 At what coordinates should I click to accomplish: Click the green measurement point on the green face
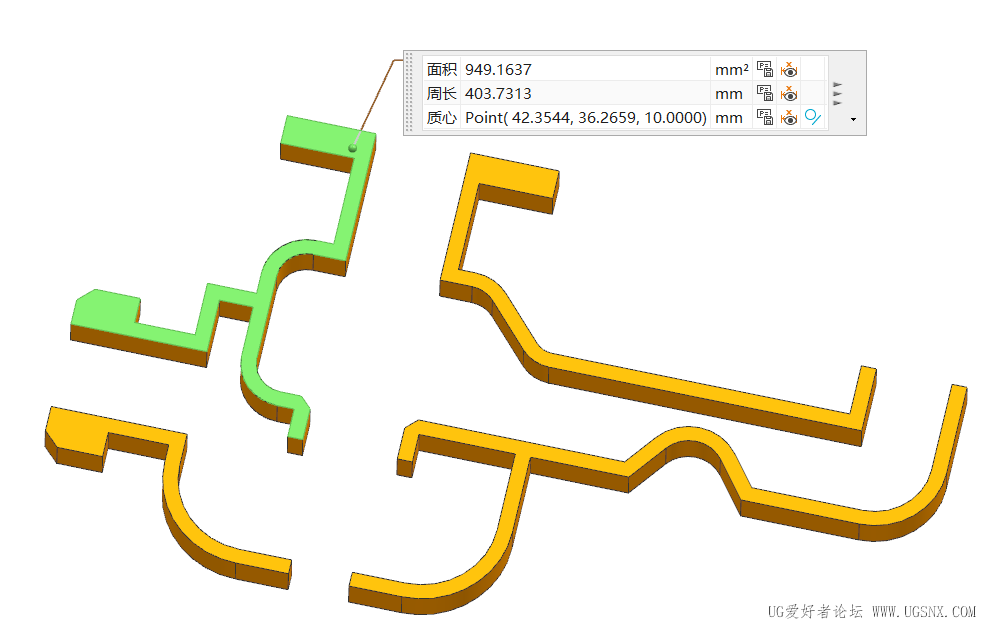[x=353, y=148]
